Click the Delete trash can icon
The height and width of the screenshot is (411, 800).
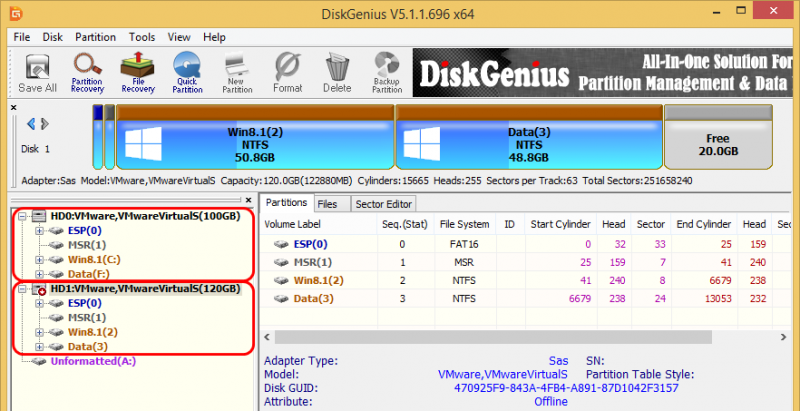click(x=337, y=73)
